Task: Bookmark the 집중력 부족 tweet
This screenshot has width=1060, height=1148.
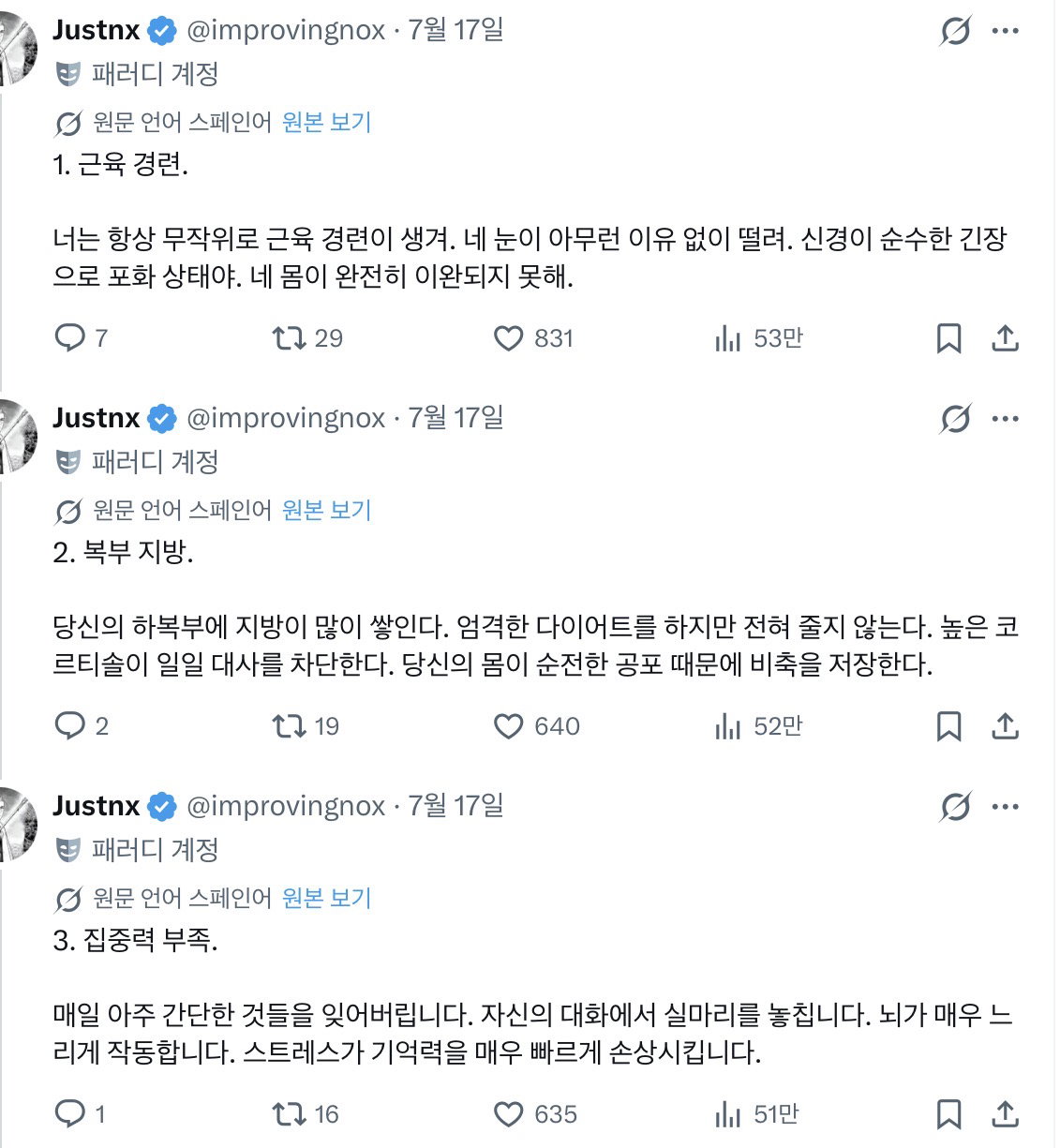Action: coord(949,1114)
